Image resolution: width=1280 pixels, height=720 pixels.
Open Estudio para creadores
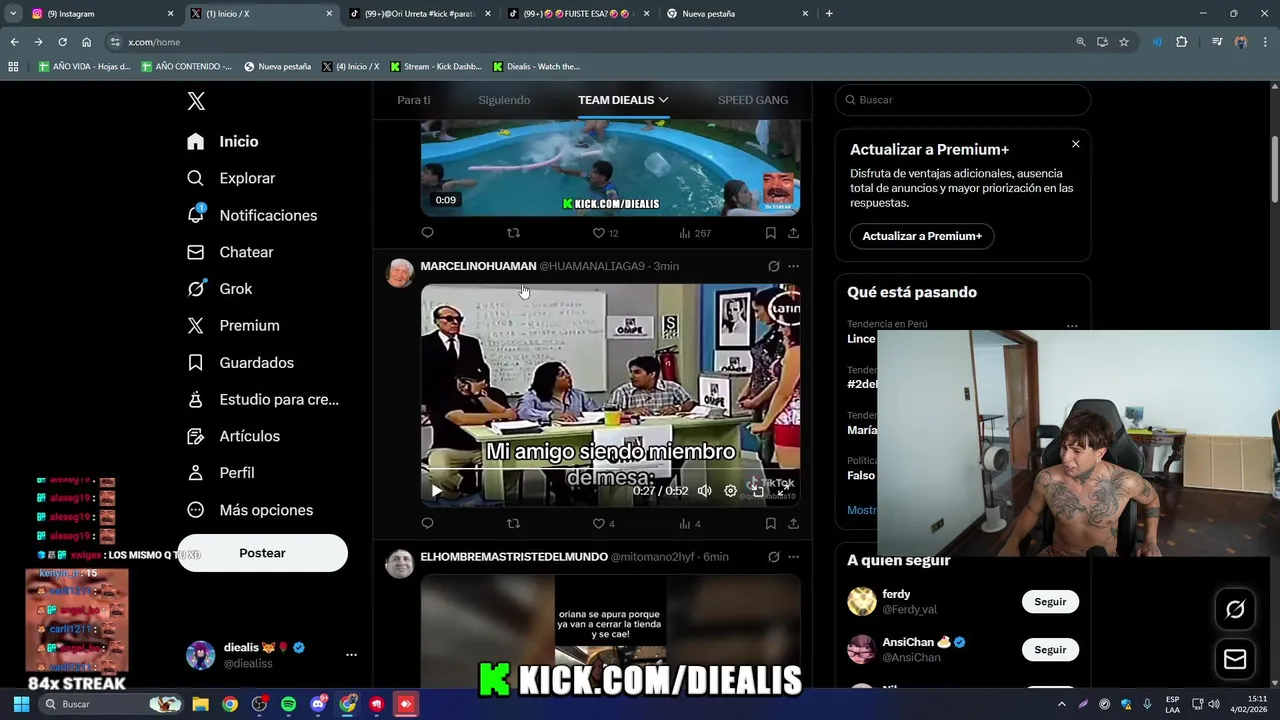point(263,400)
